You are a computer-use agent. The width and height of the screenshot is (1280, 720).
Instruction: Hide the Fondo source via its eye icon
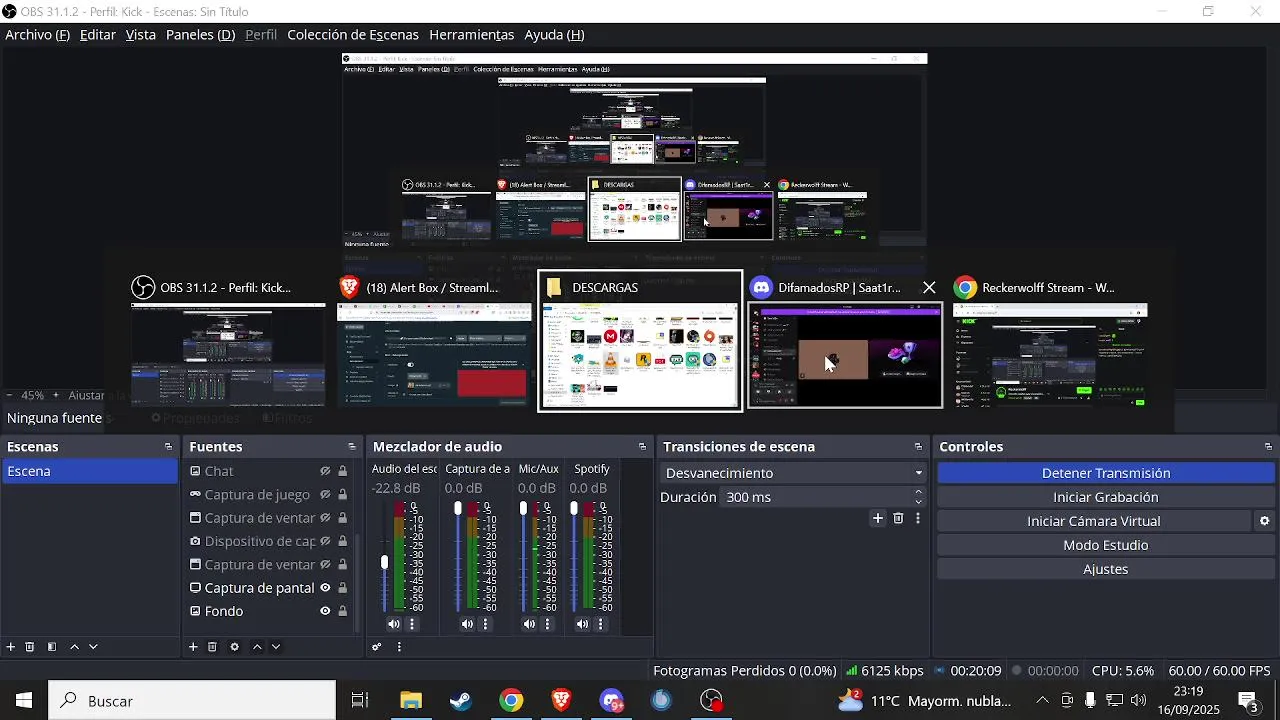(325, 611)
